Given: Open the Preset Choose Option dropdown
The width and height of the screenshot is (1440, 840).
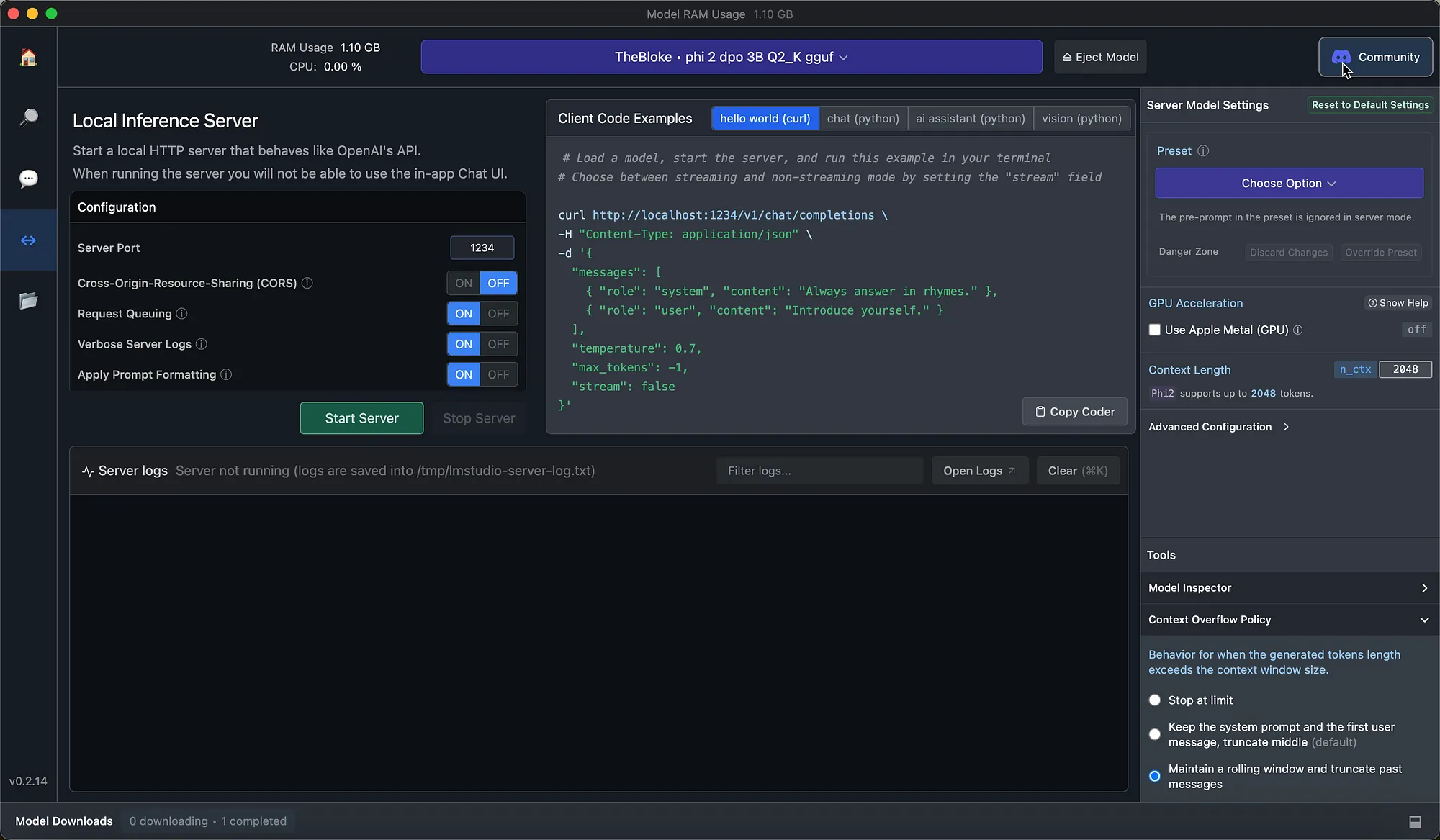Looking at the screenshot, I should point(1288,184).
